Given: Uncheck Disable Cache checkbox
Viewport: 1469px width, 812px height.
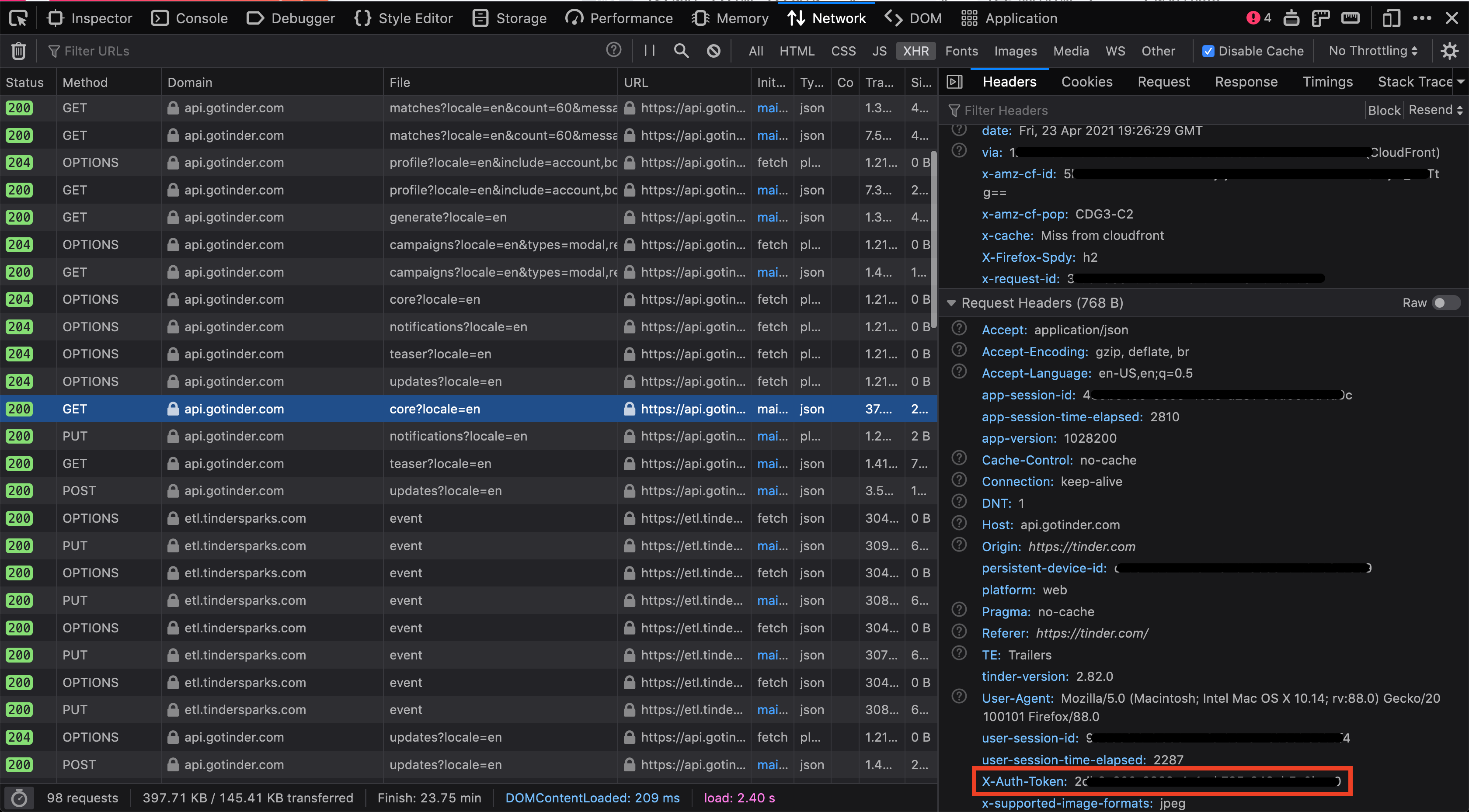Looking at the screenshot, I should pos(1208,51).
